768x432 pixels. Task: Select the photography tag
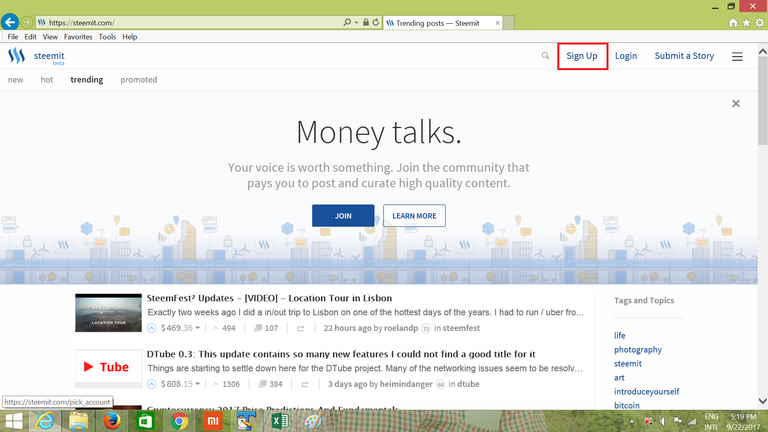tap(638, 350)
